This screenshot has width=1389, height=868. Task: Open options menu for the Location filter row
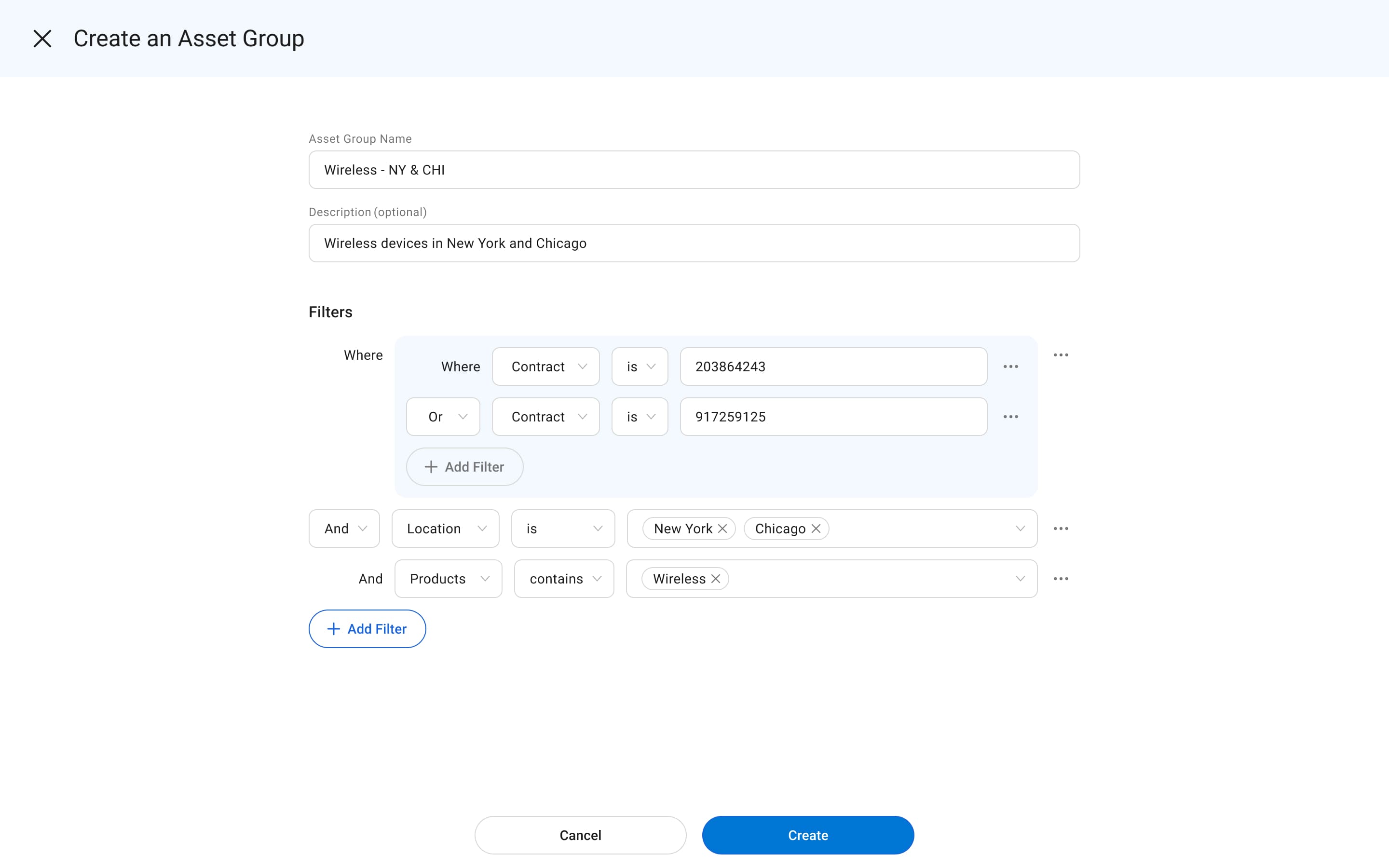1061,528
